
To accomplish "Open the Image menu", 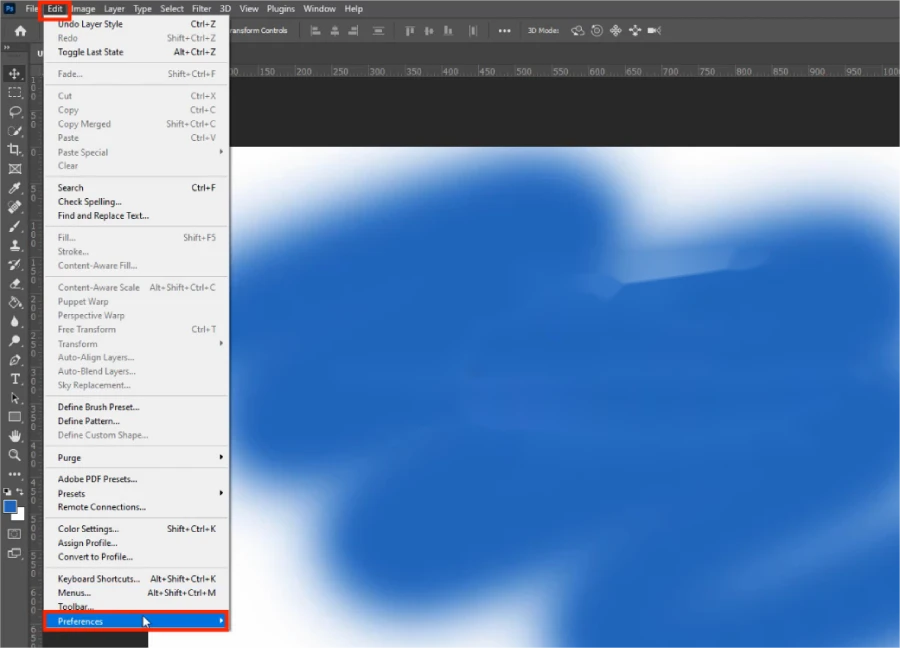I will click(83, 9).
